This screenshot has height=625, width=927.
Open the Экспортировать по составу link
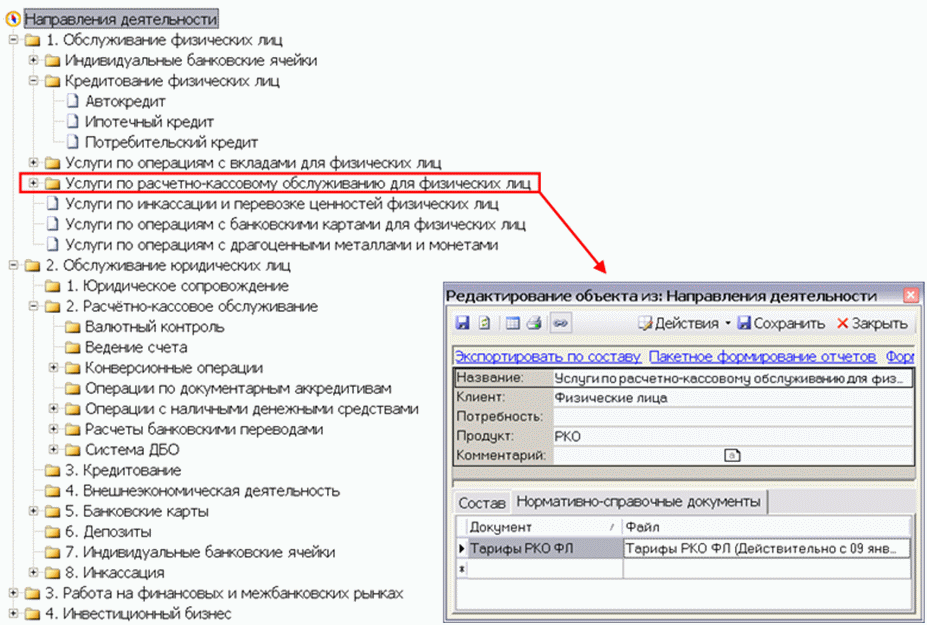pos(546,356)
